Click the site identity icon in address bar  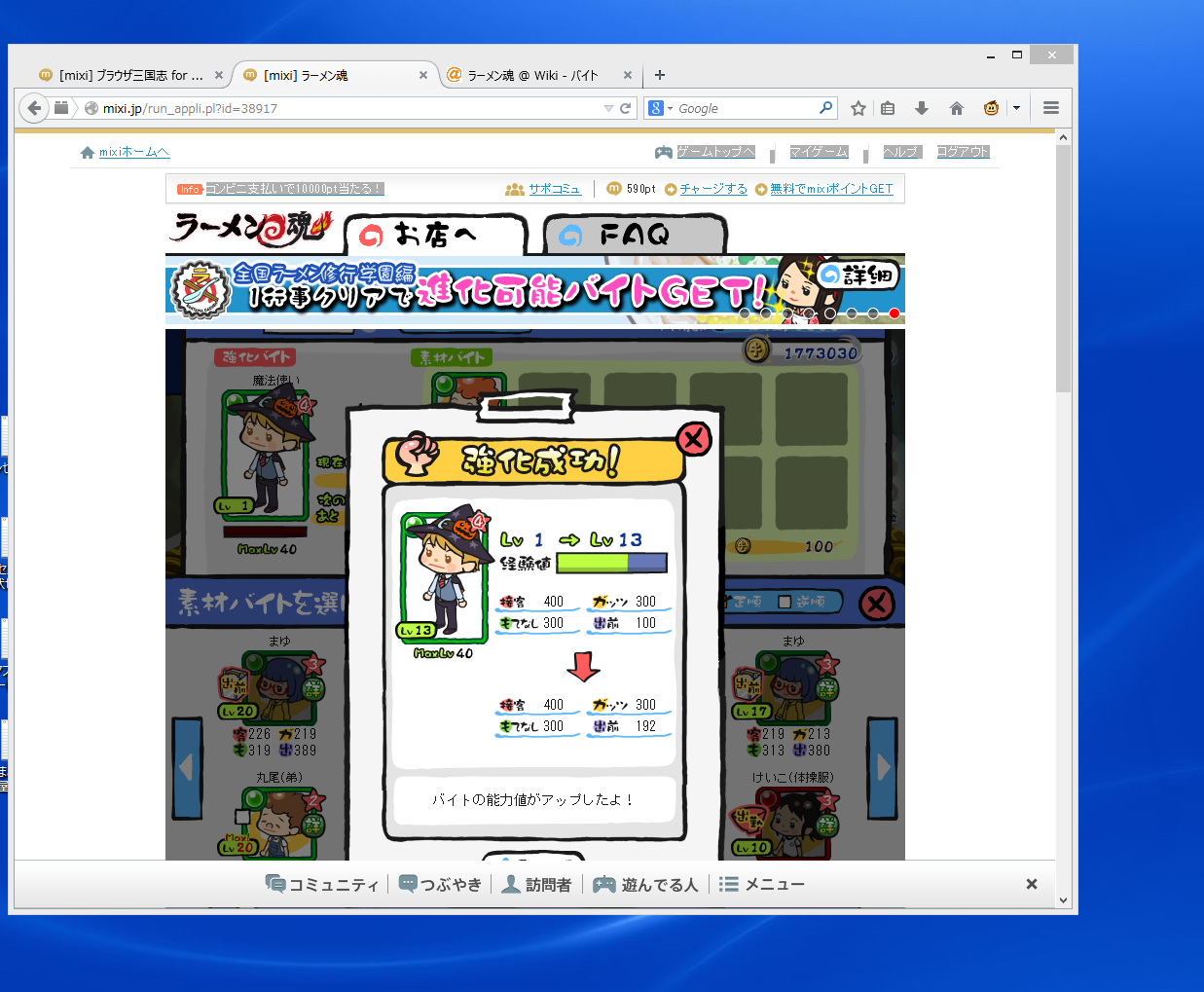coord(91,108)
